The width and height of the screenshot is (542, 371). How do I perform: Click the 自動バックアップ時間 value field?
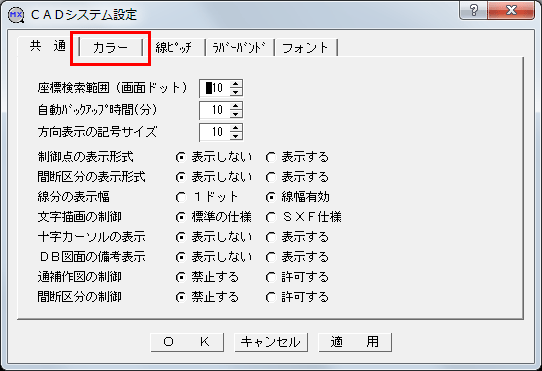tap(215, 110)
